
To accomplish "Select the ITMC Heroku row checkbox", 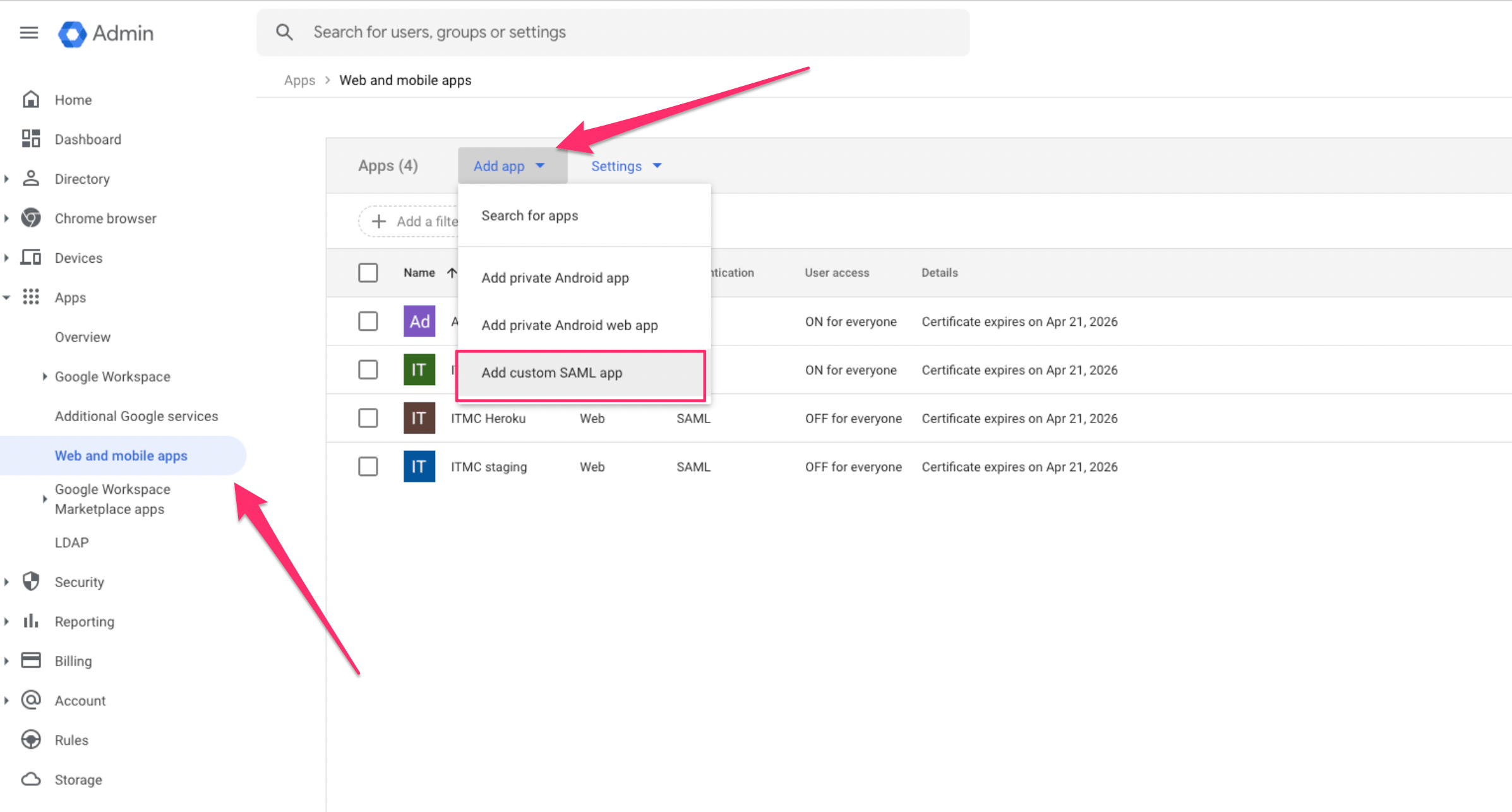I will (x=368, y=418).
